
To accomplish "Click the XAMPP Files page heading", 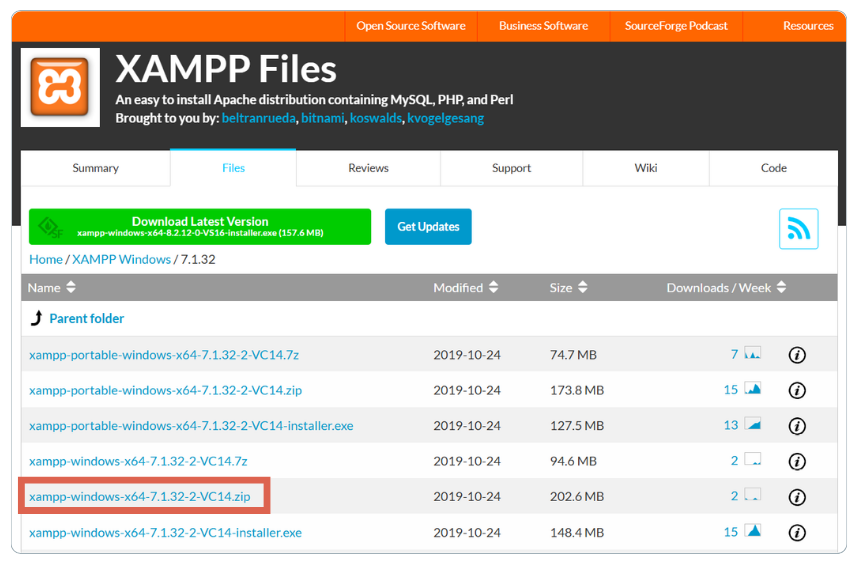I will (x=226, y=69).
